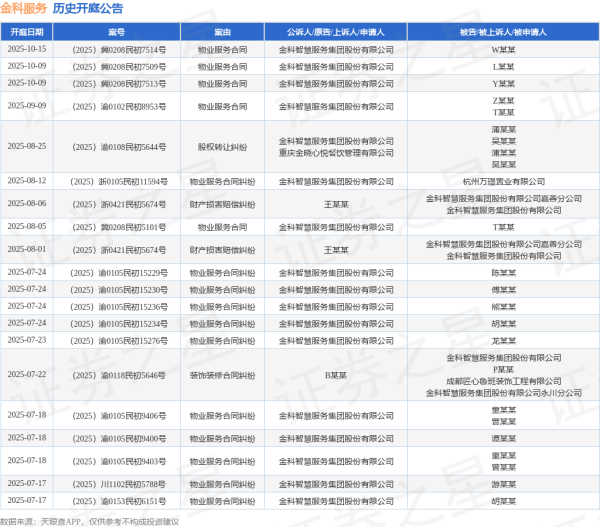The height and width of the screenshot is (527, 600).
Task: Click the 金科服务 company name link
Action: click(x=24, y=8)
